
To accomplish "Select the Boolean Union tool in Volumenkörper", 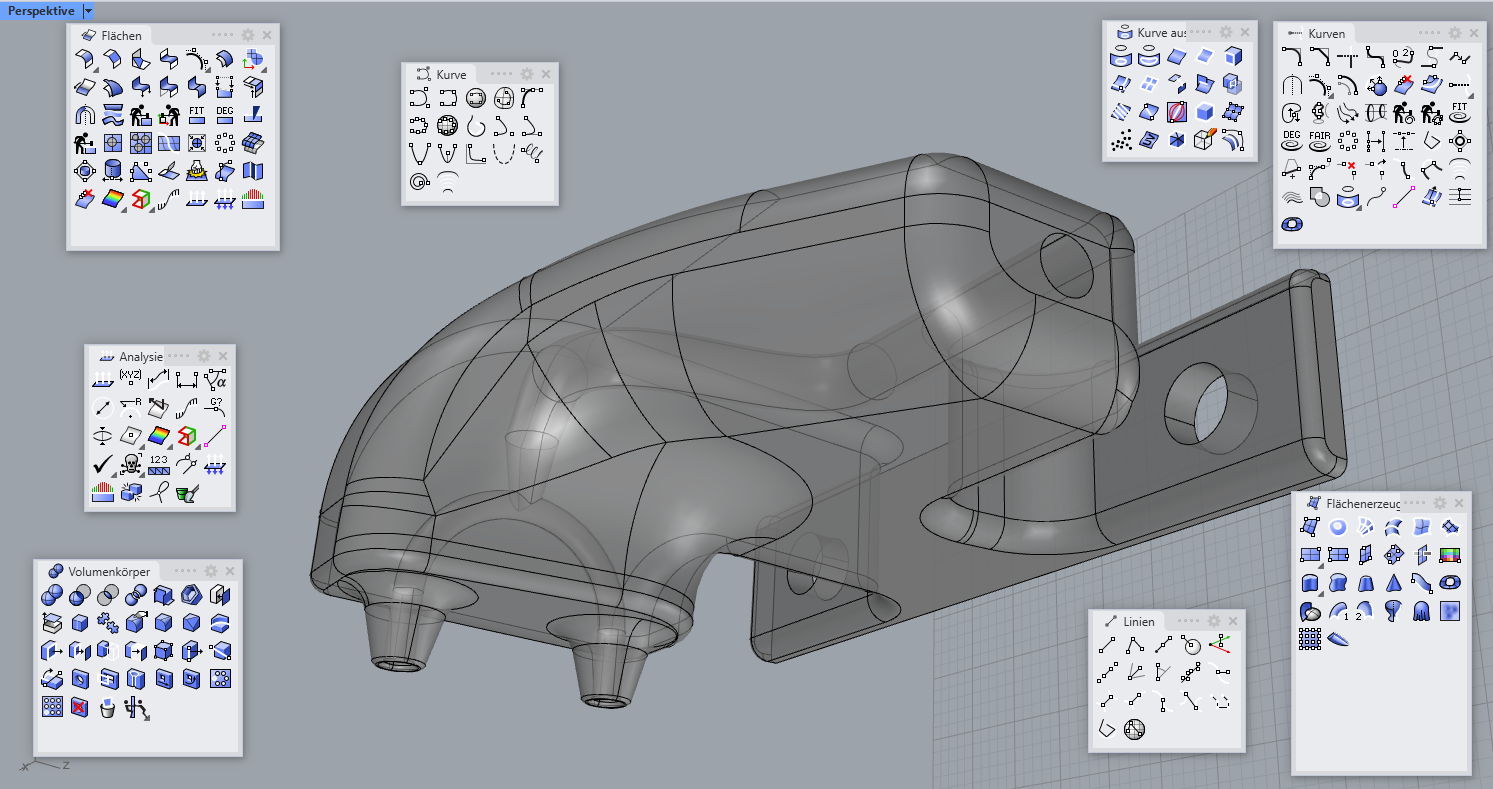I will point(53,597).
